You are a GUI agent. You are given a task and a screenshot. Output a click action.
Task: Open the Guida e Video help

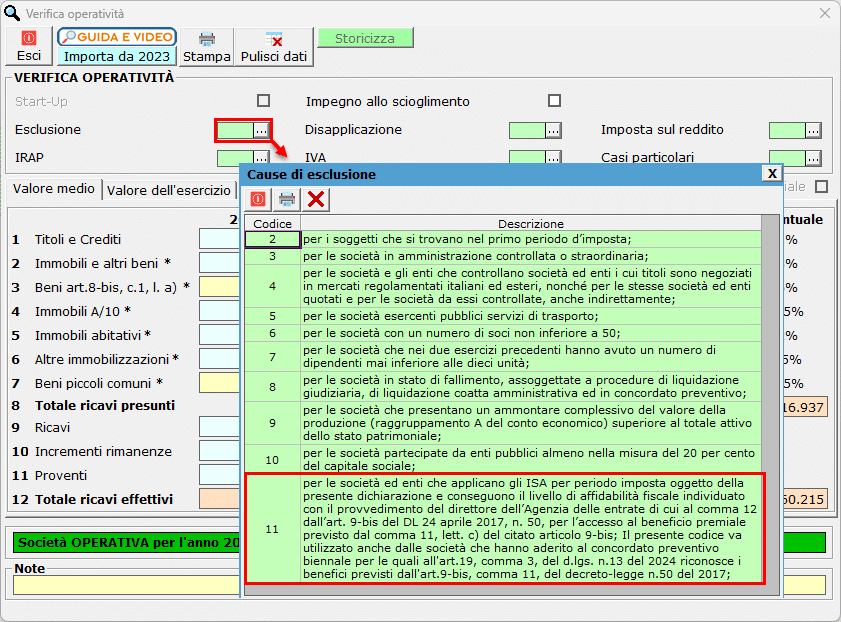point(116,37)
